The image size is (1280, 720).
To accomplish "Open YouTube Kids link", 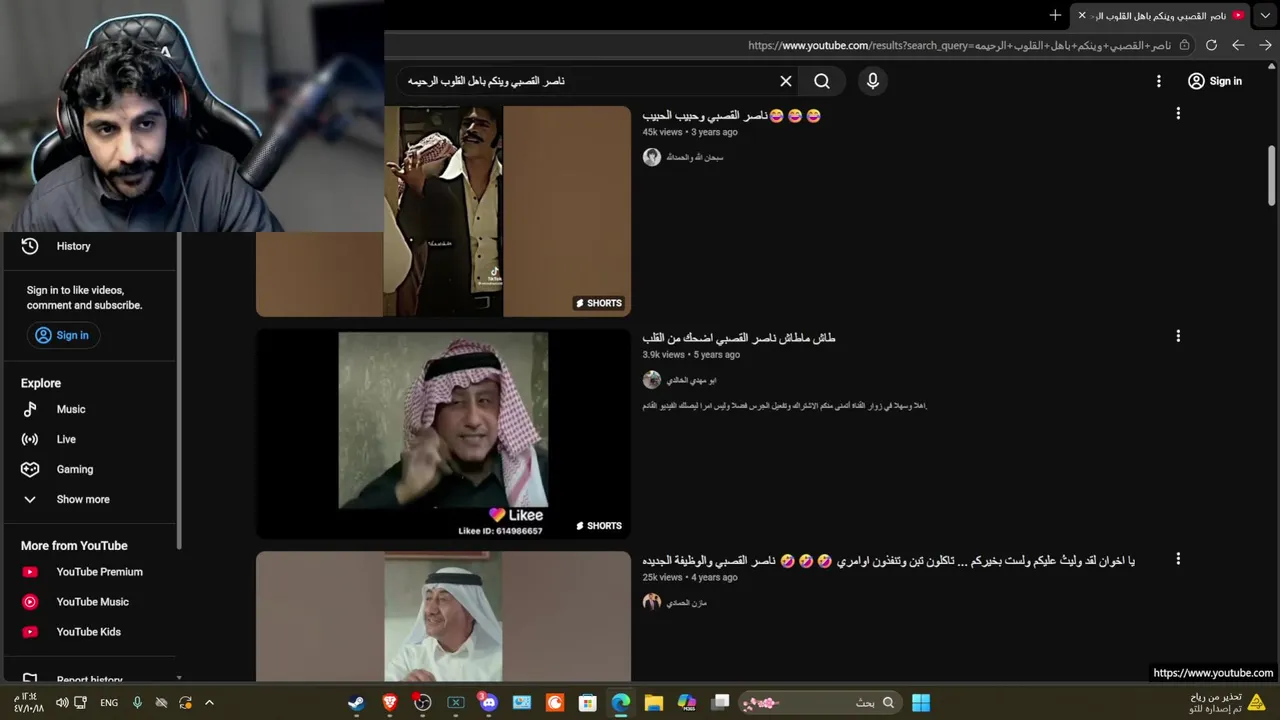I will [88, 632].
